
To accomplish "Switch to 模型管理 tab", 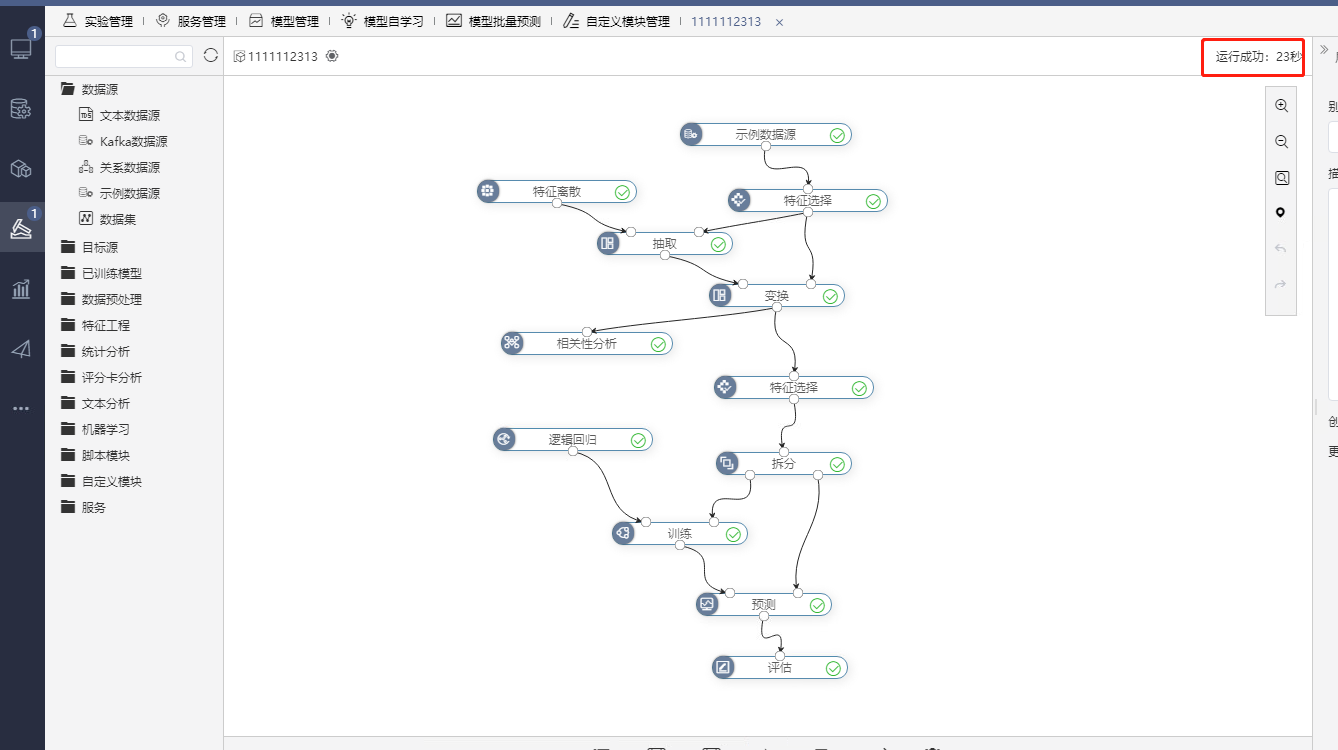I will click(x=284, y=21).
